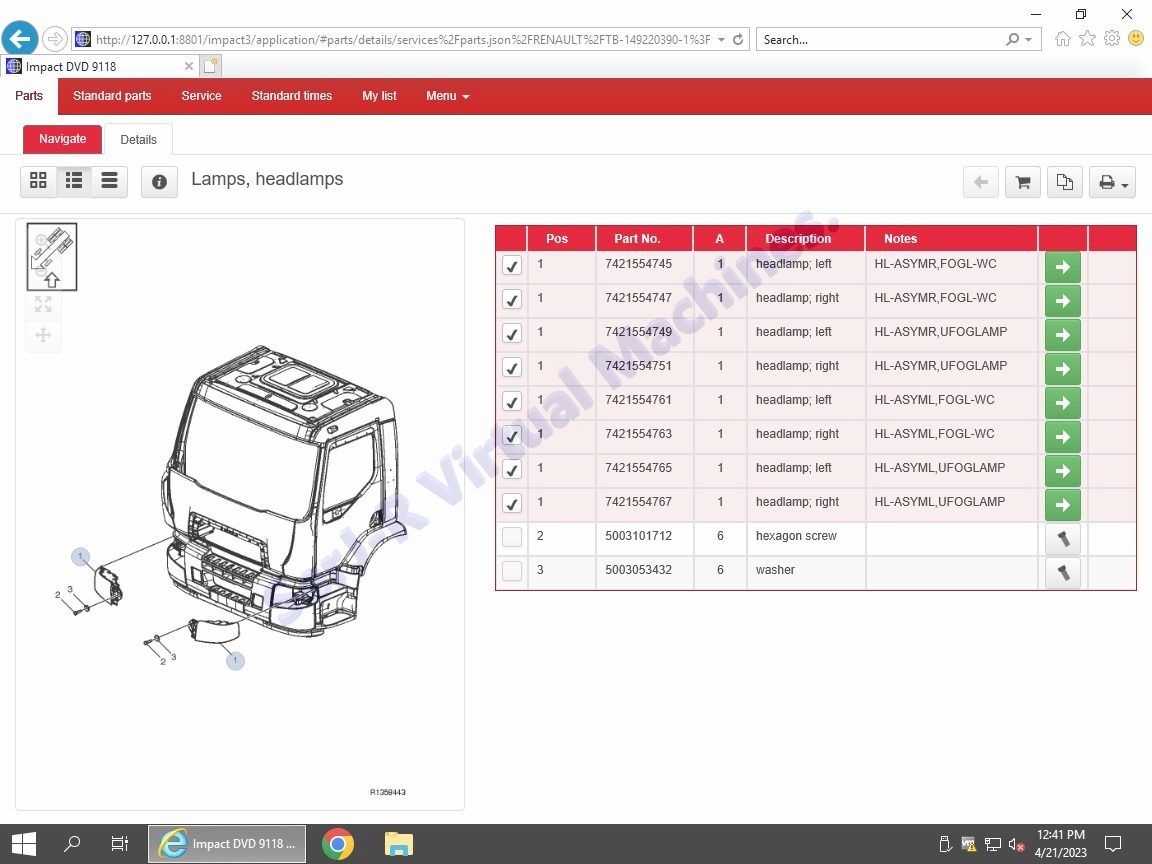Check the hexagon screw 5003101712 checkbox
The width and height of the screenshot is (1152, 864).
(512, 537)
